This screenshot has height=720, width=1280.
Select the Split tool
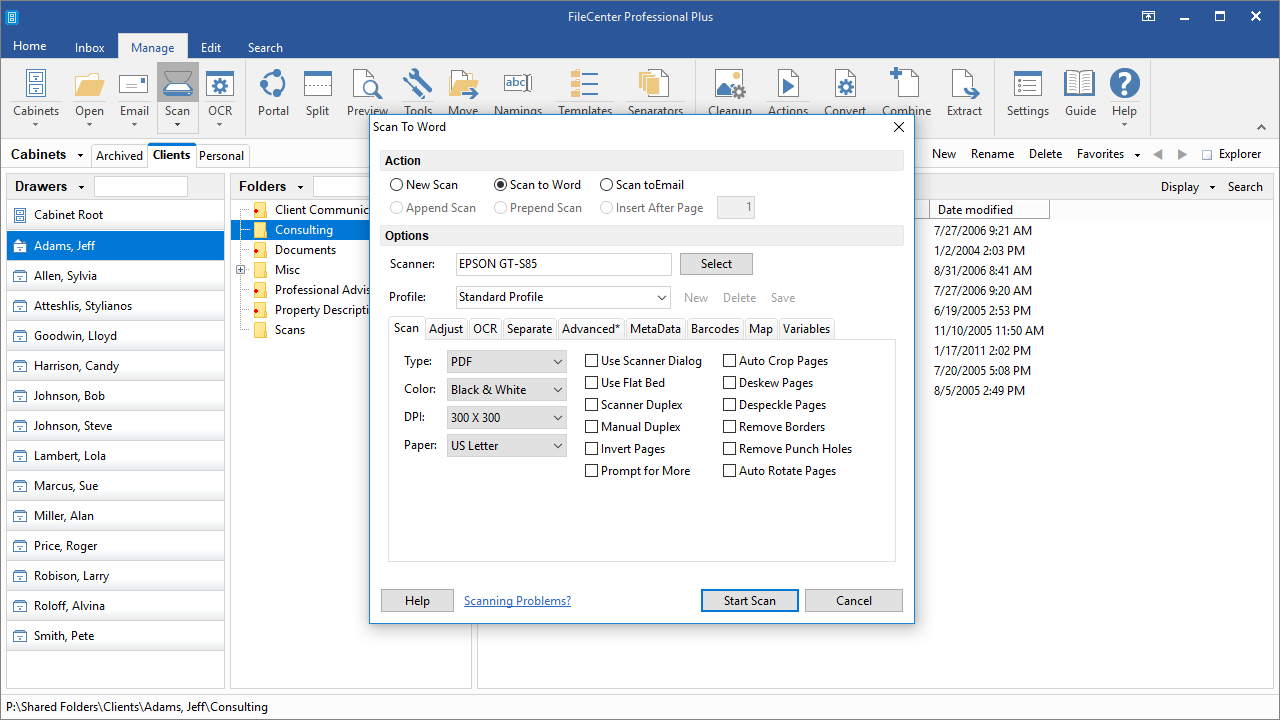point(318,93)
